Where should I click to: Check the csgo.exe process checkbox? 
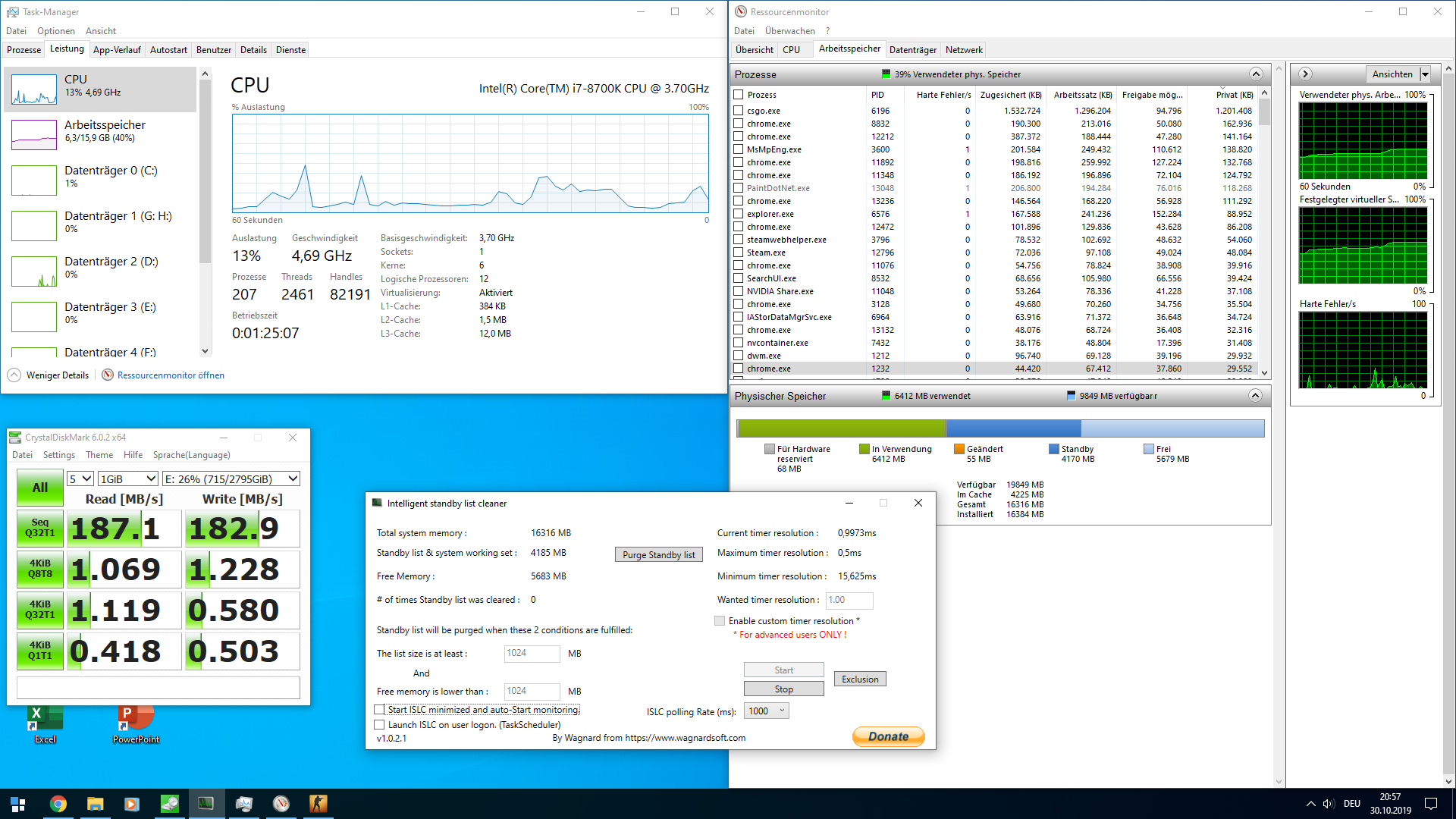pos(739,111)
